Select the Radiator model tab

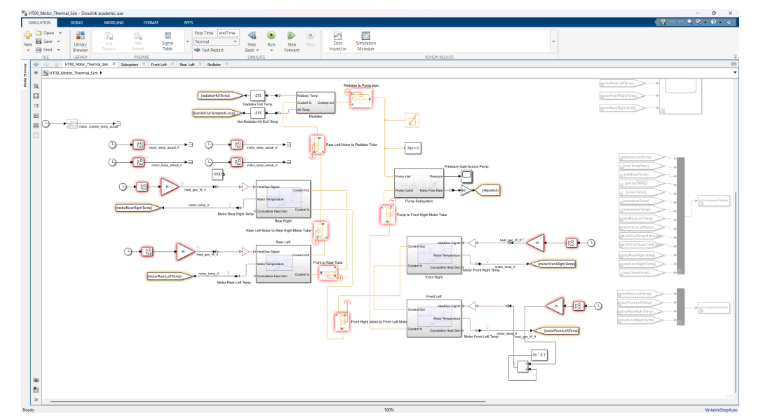point(214,64)
